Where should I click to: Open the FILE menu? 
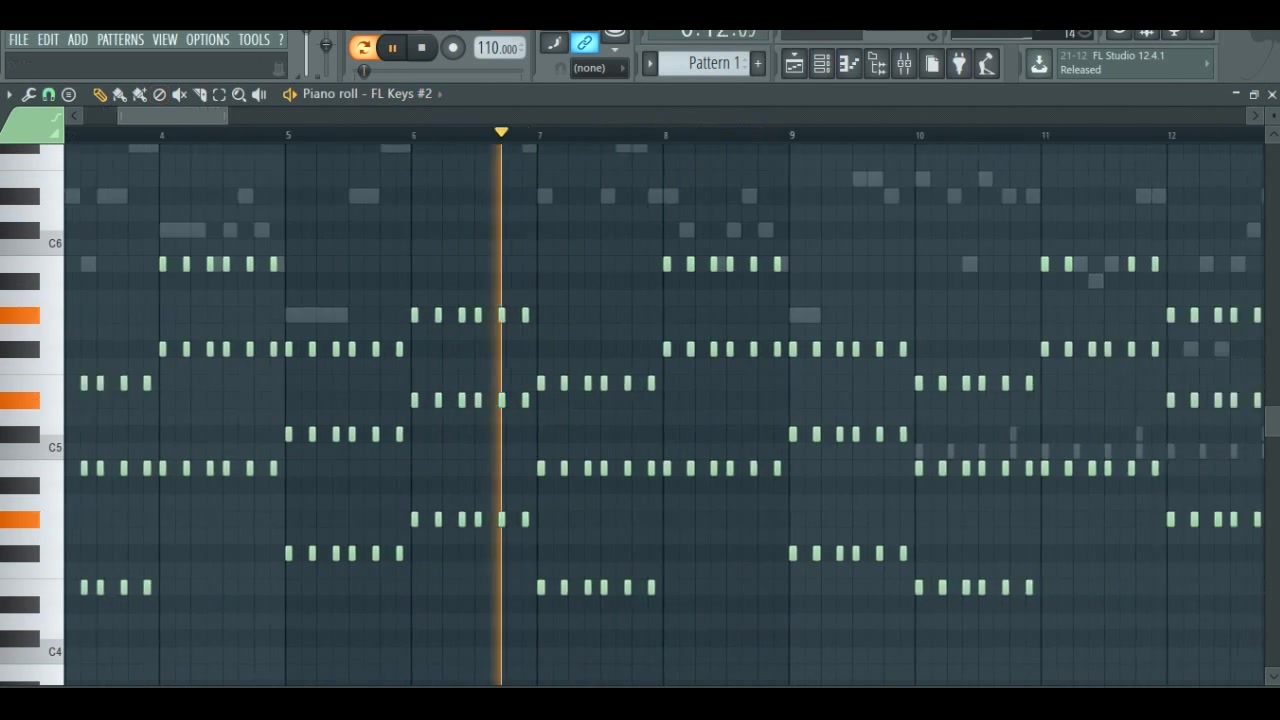(x=18, y=40)
